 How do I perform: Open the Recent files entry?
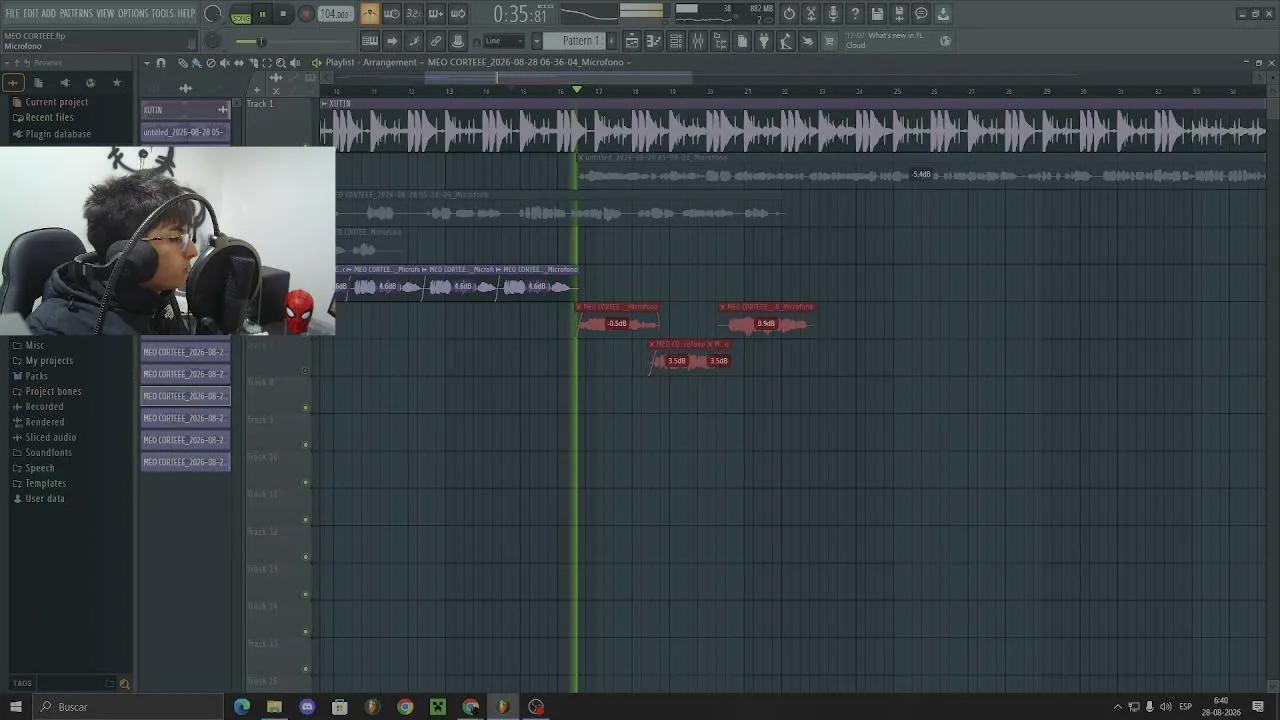43,118
